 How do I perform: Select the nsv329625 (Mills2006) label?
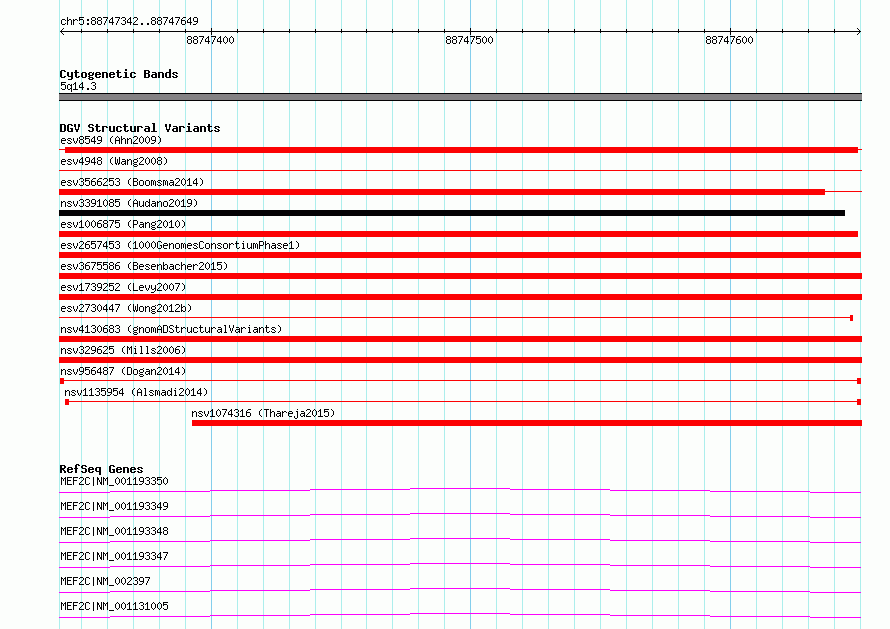pyautogui.click(x=123, y=350)
